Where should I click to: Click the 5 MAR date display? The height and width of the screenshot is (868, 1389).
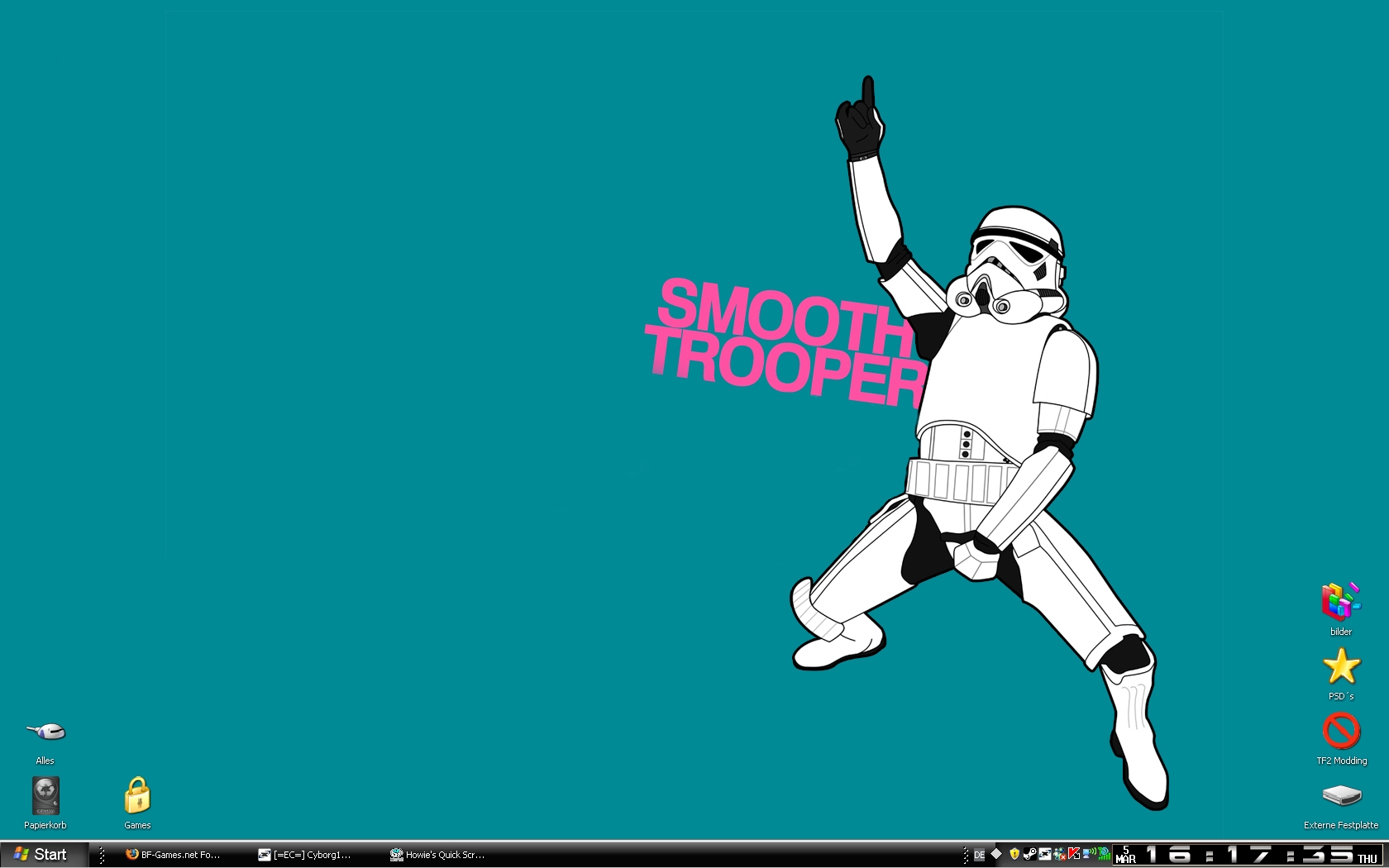tap(1125, 855)
